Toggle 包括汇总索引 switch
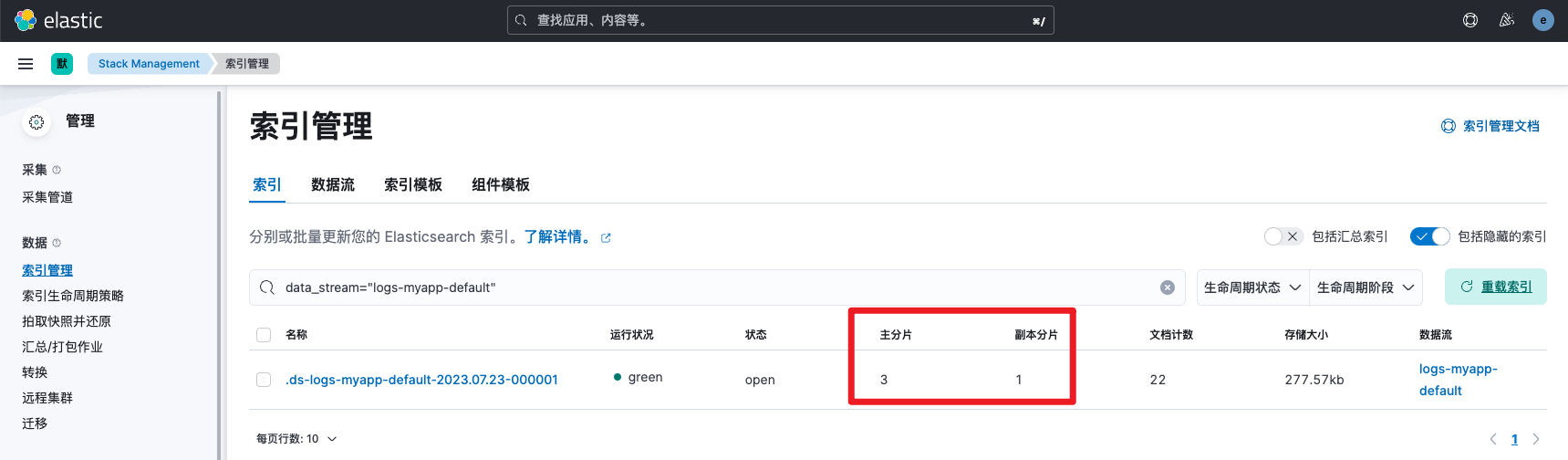 pos(1282,236)
